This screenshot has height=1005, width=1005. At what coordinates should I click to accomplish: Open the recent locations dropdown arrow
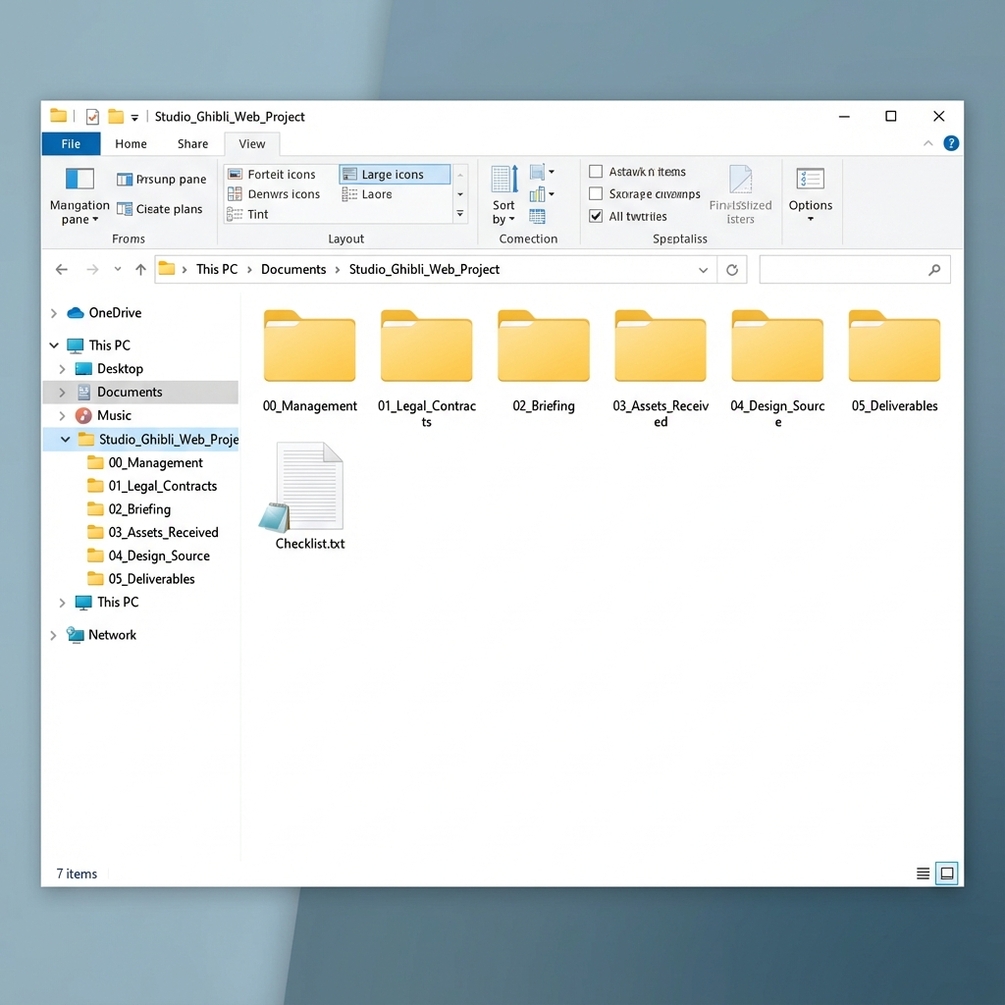[x=117, y=270]
